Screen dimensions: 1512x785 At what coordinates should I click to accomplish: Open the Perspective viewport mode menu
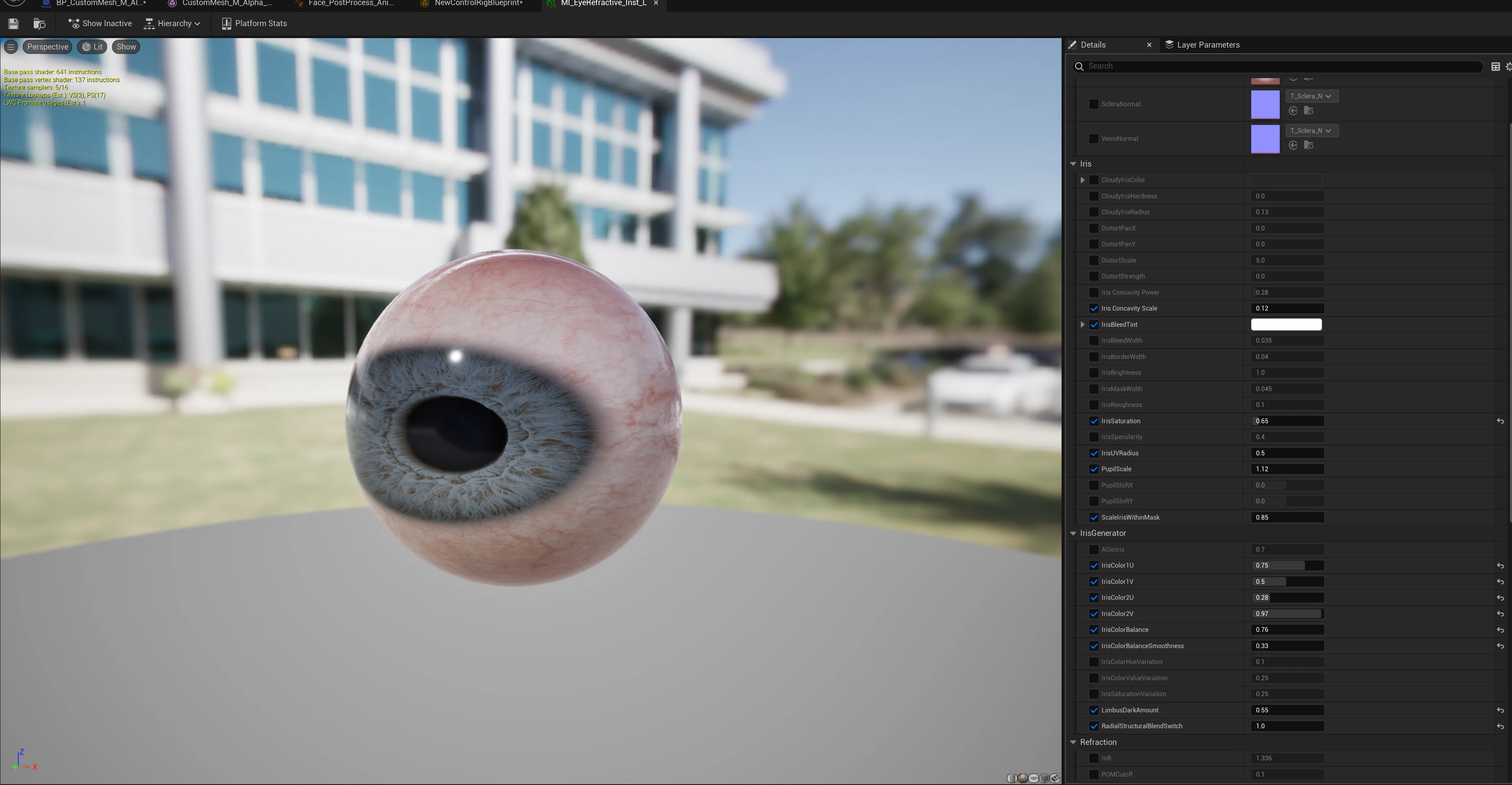click(x=48, y=47)
